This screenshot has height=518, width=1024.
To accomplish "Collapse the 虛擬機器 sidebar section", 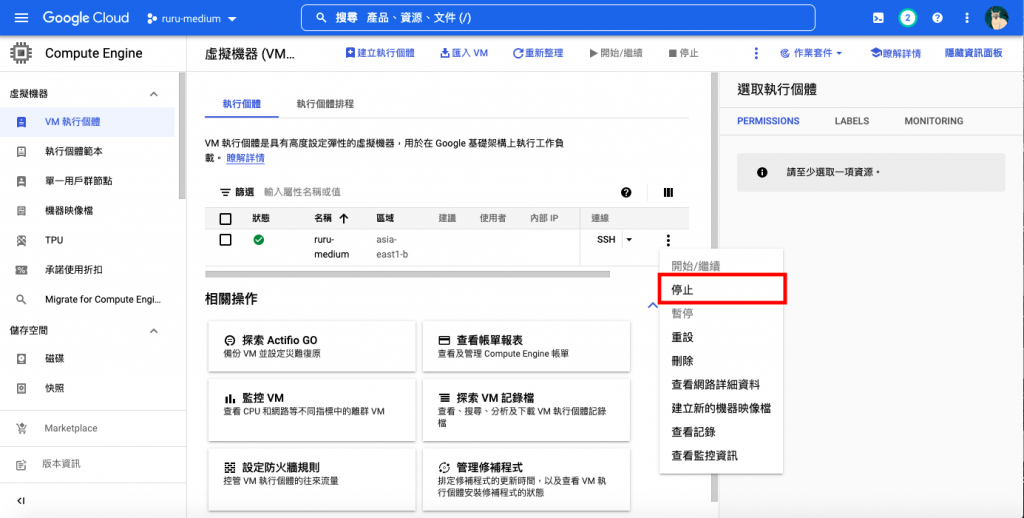I will click(153, 94).
